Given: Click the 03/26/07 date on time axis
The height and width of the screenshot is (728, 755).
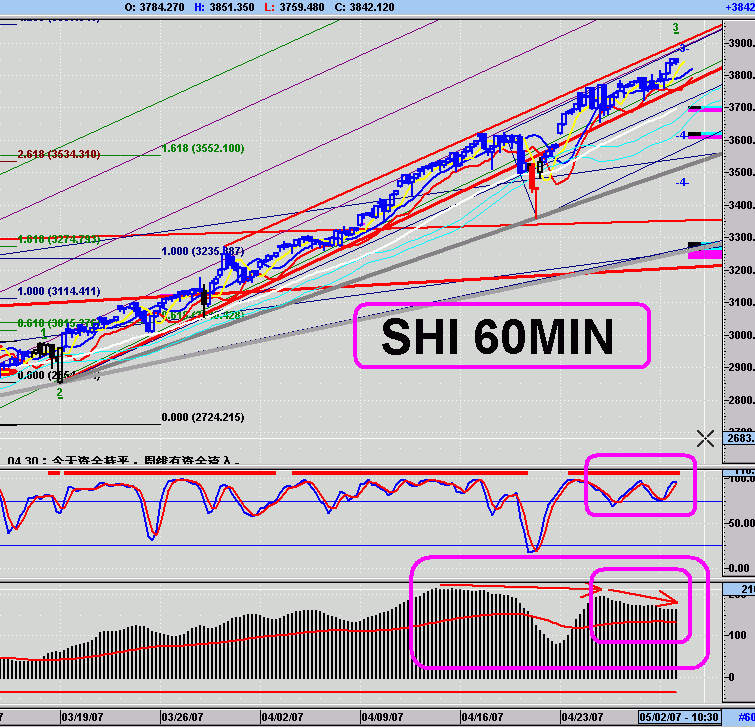Looking at the screenshot, I should tap(182, 717).
